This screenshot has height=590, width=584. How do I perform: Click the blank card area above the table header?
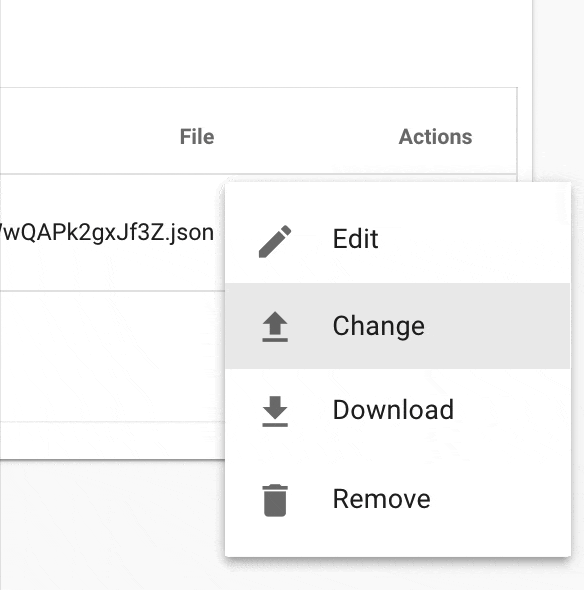pos(263,43)
